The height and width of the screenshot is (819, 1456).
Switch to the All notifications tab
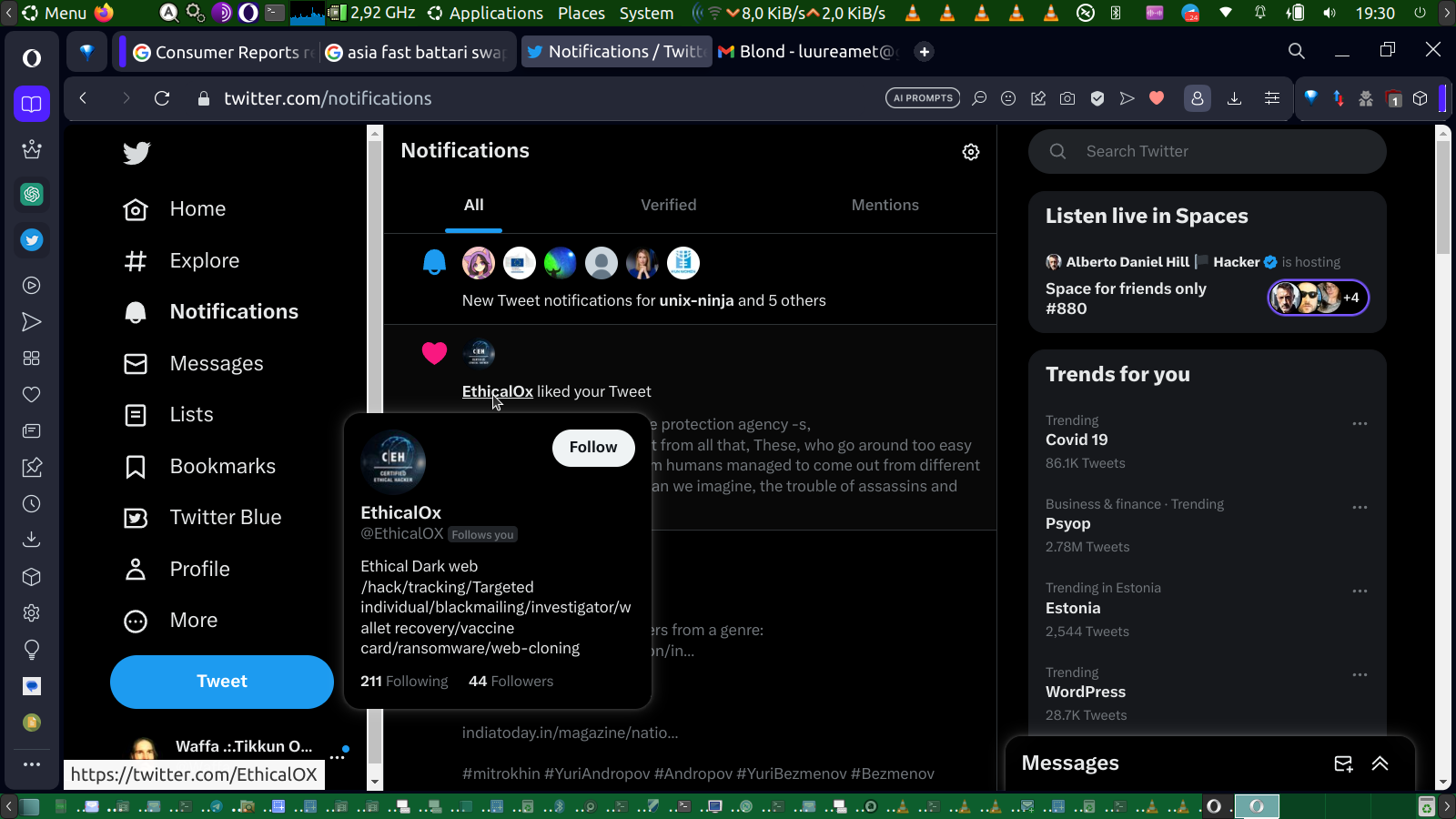pyautogui.click(x=474, y=206)
